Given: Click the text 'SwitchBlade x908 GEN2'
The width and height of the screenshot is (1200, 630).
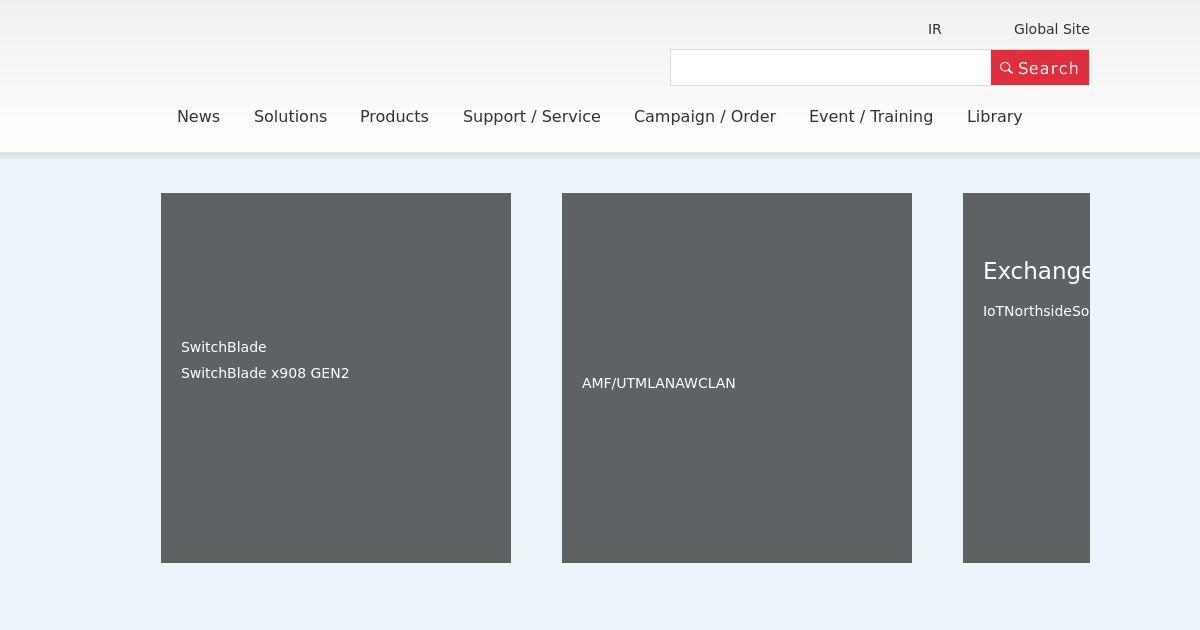Looking at the screenshot, I should pos(265,373).
